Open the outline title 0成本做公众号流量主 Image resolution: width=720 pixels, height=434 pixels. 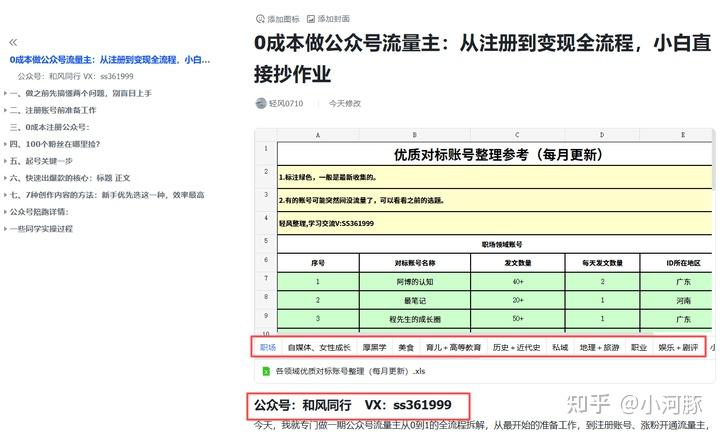pos(110,60)
